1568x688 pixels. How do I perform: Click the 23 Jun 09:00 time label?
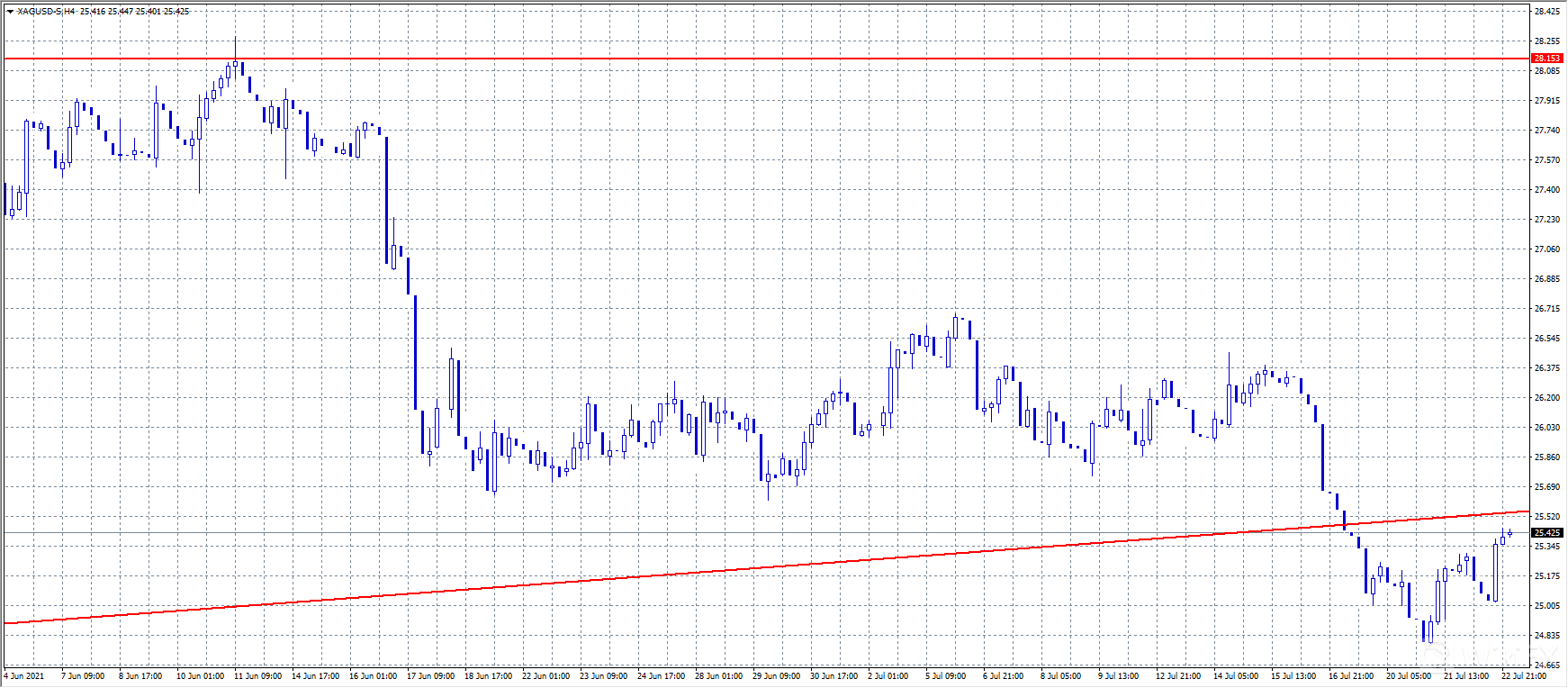click(x=603, y=676)
